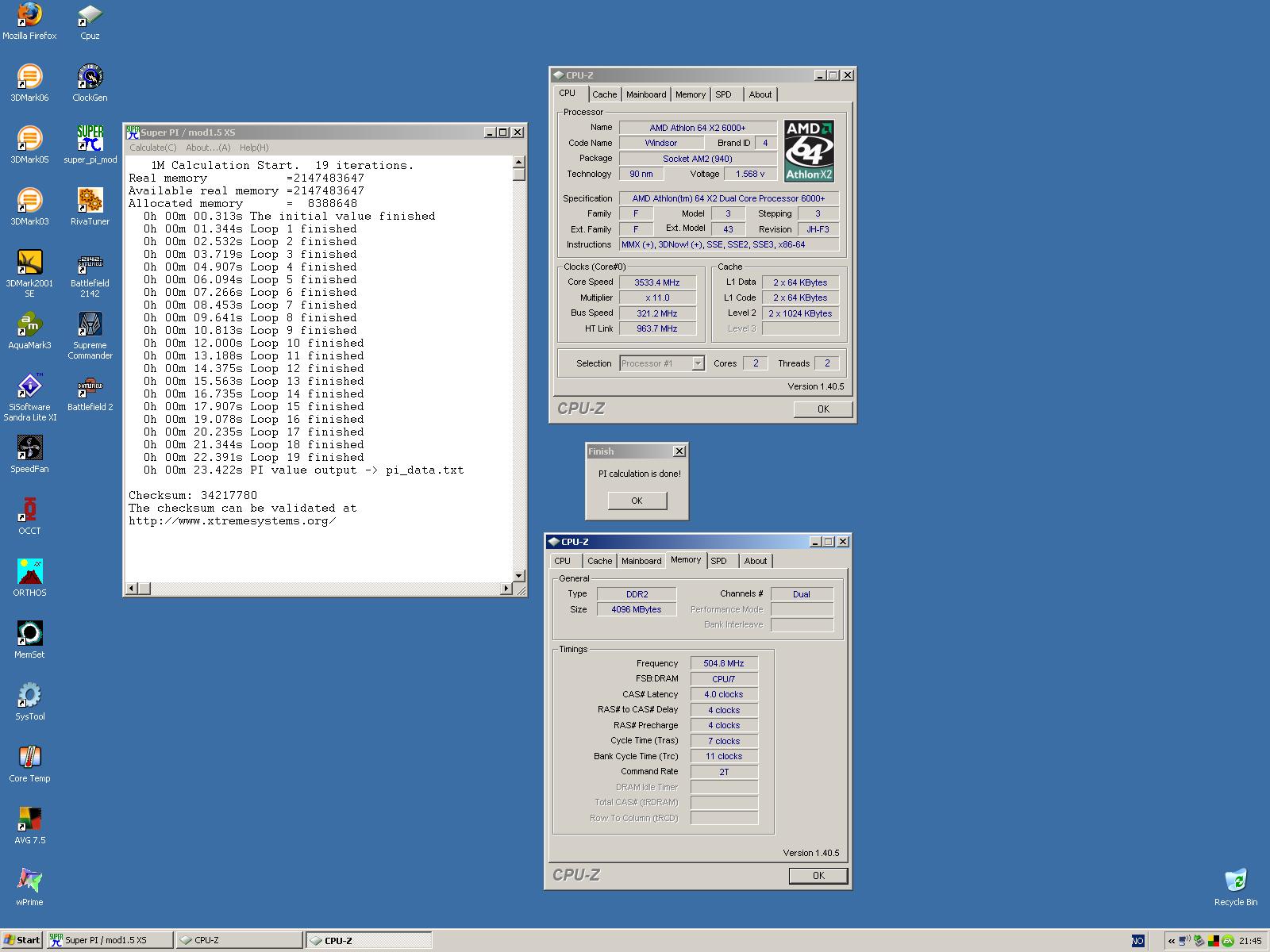
Task: Click xtremesystems.org URL text in Super PI
Action: point(233,520)
